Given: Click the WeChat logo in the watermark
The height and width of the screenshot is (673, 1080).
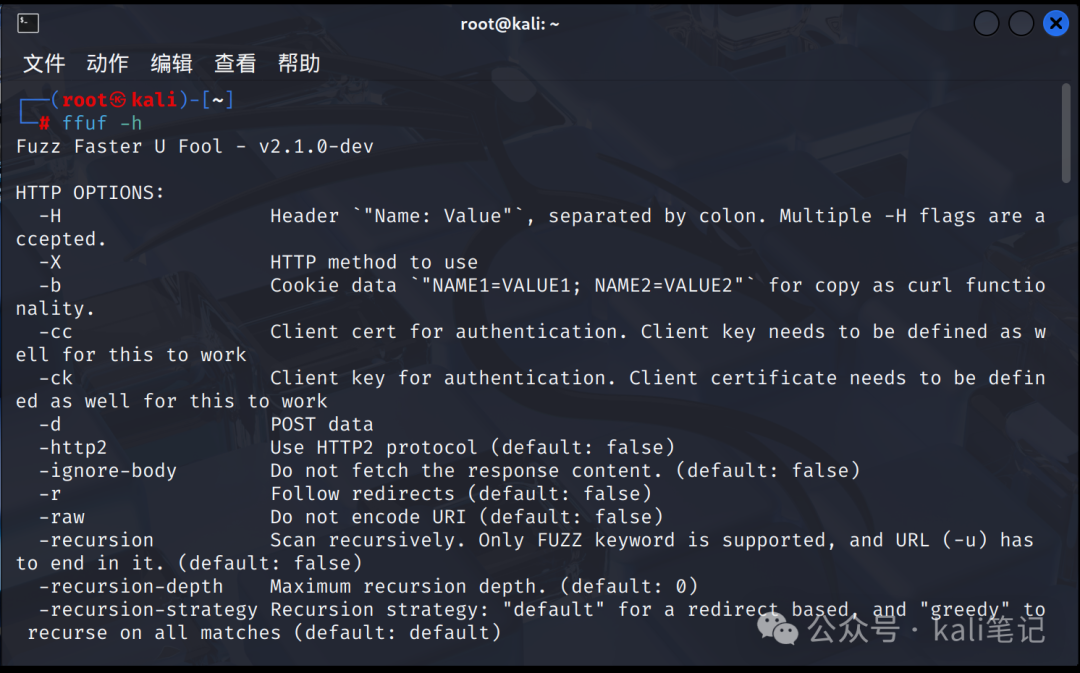Looking at the screenshot, I should [x=777, y=628].
